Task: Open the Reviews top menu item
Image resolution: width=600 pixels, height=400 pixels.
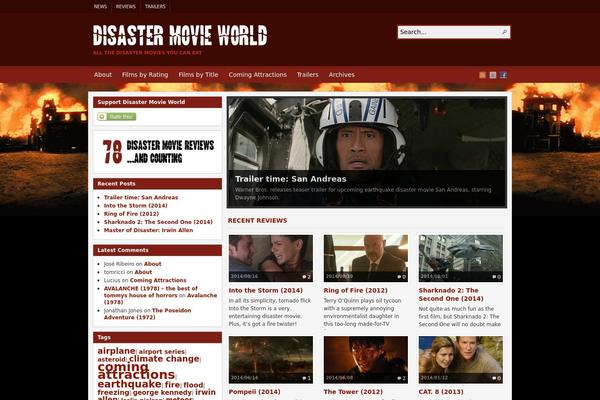Action: (126, 7)
